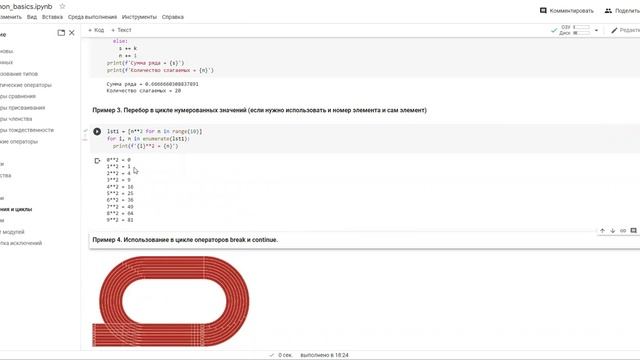Add a comment to the Пример 4 cell
The width and height of the screenshot is (640, 360).
tap(633, 231)
